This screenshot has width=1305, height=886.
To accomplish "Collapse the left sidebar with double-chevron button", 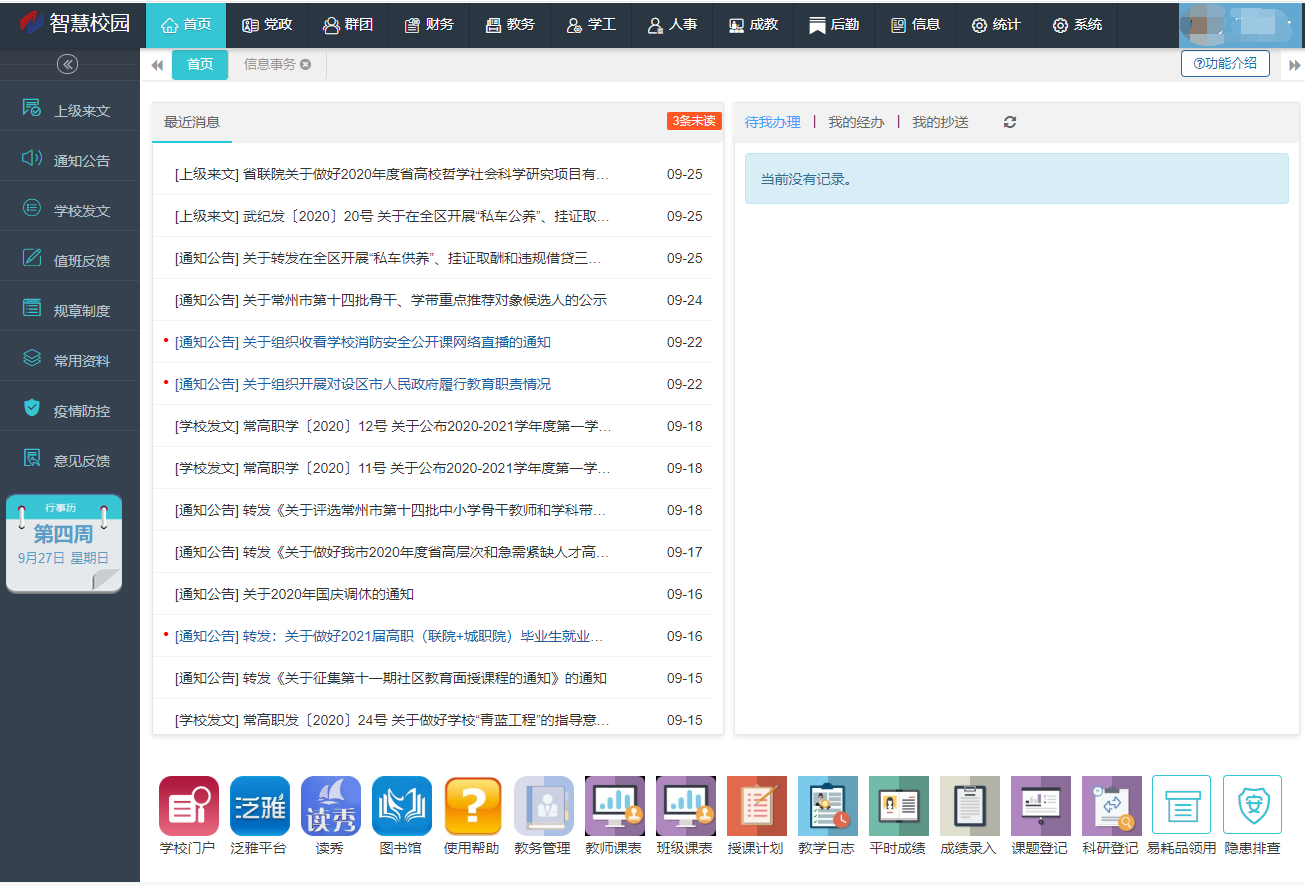I will coord(68,65).
